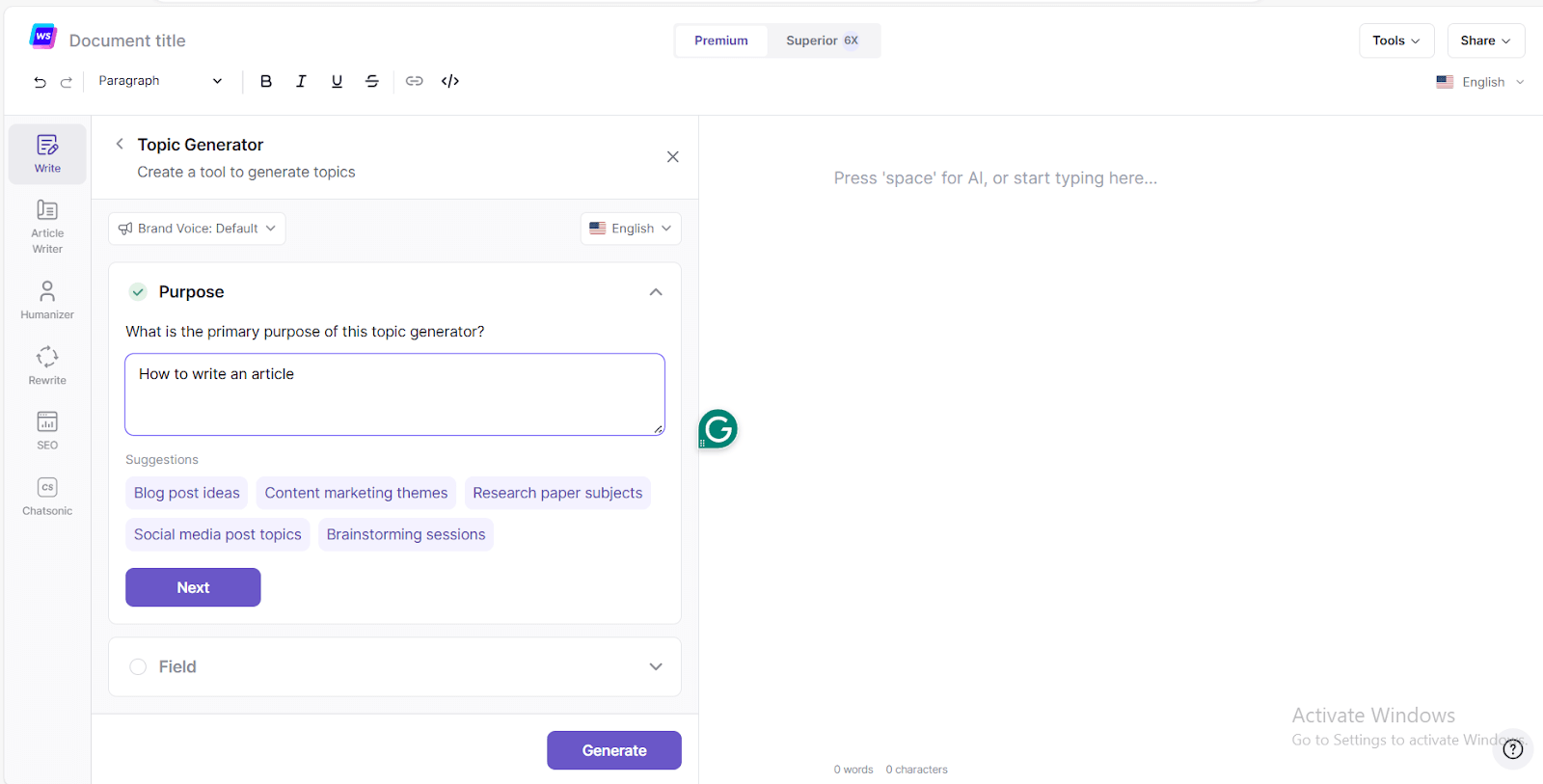This screenshot has width=1543, height=784.
Task: Open Chatsonic from the sidebar
Action: click(x=47, y=496)
